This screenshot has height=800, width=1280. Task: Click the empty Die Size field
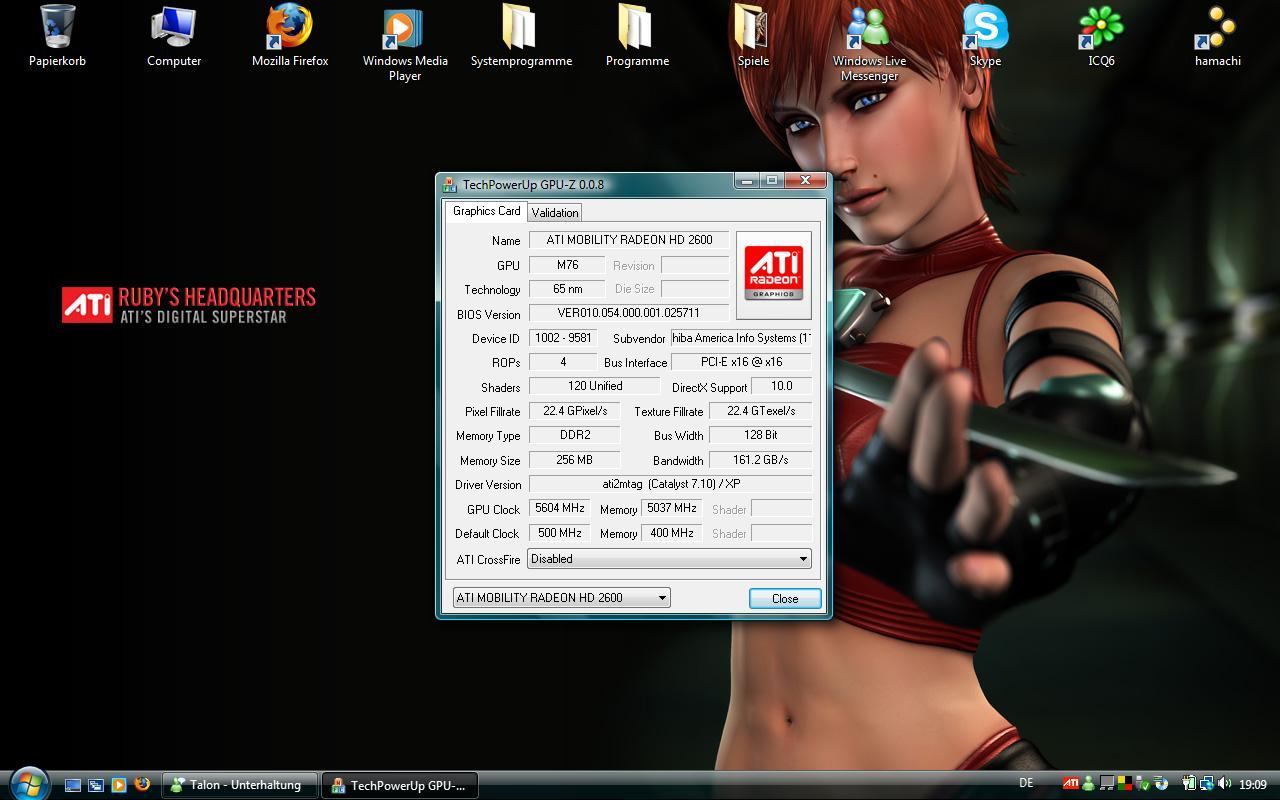point(695,289)
